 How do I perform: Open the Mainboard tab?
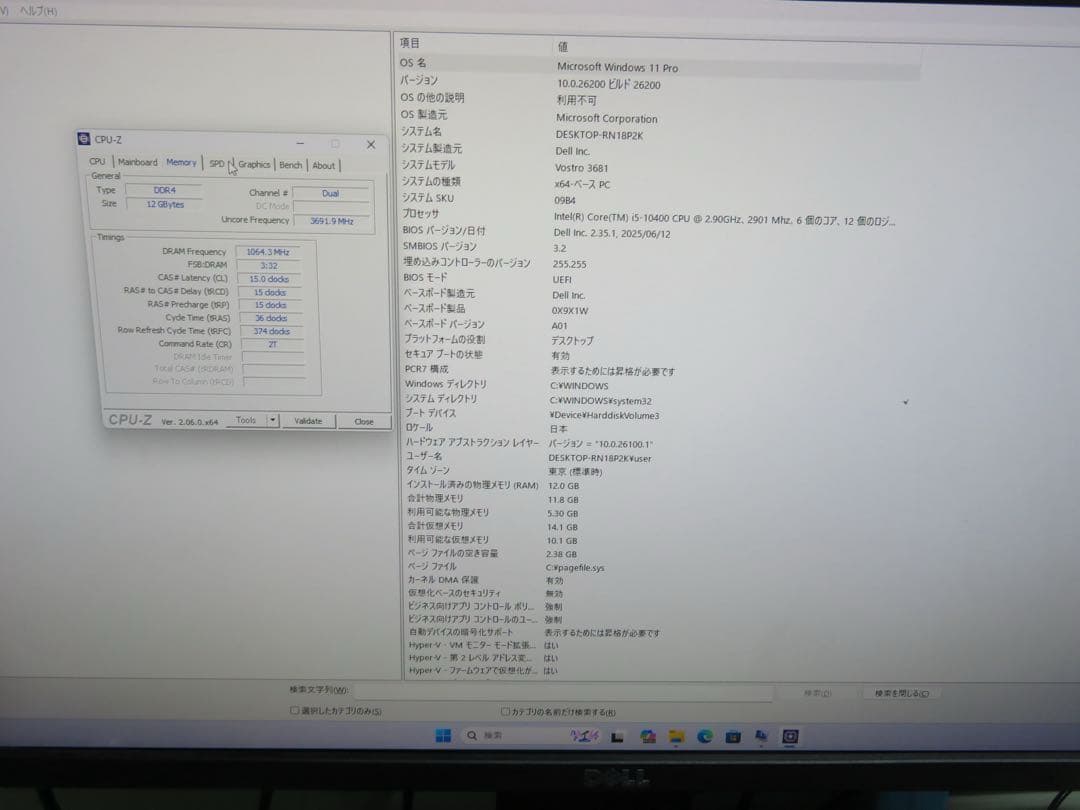137,162
